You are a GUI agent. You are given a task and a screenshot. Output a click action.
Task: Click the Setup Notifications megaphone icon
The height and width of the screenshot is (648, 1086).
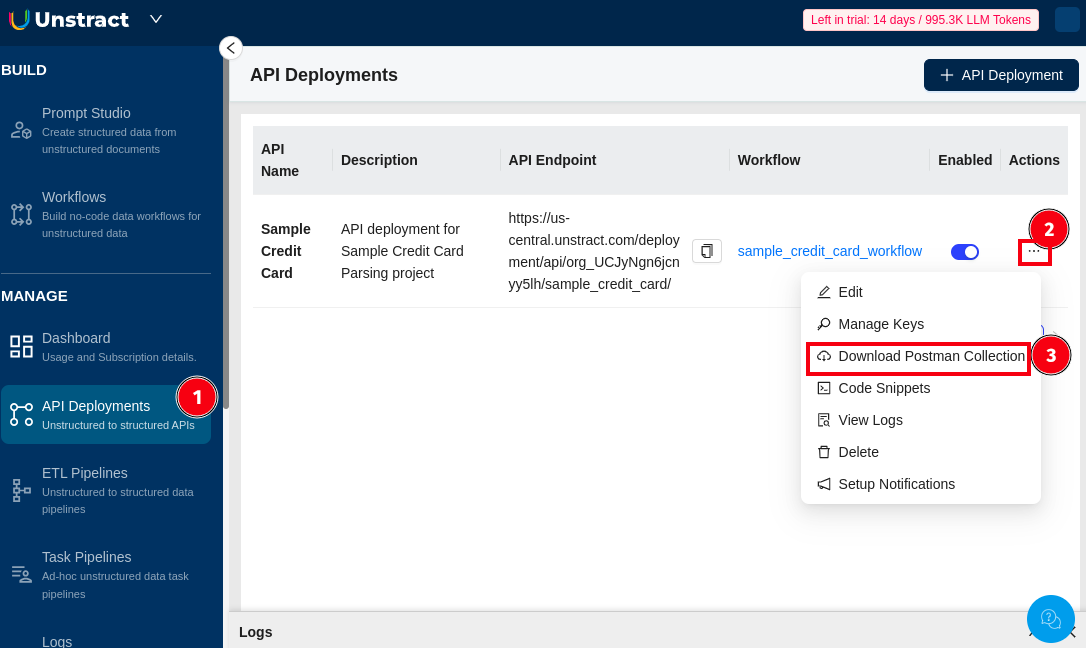[x=824, y=484]
